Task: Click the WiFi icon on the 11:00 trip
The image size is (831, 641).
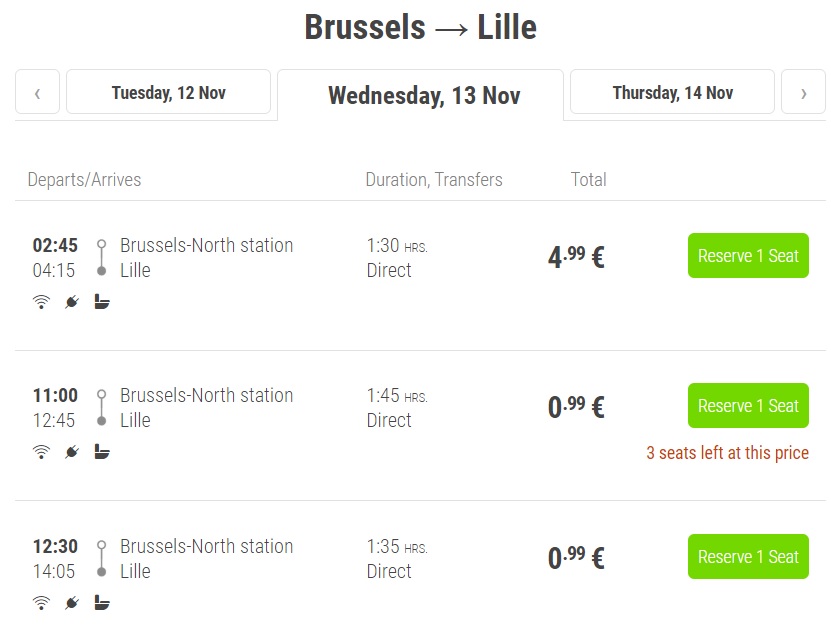Action: [40, 452]
